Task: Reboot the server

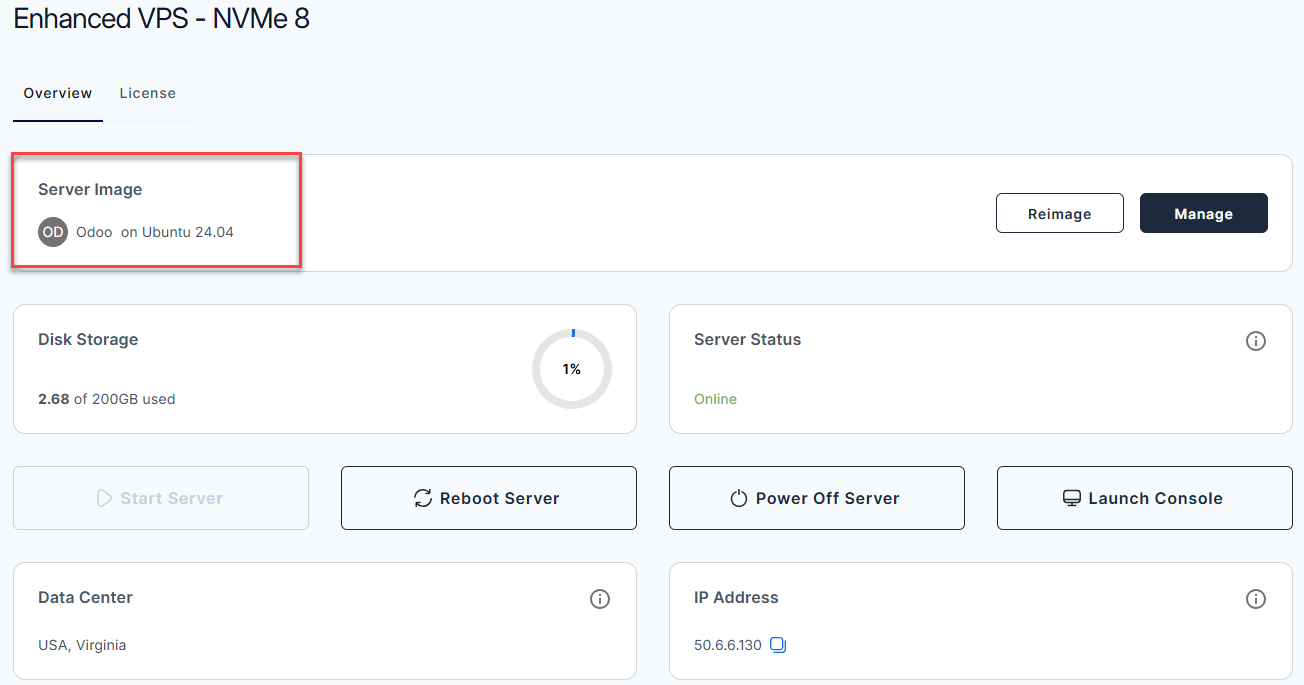Action: tap(489, 497)
